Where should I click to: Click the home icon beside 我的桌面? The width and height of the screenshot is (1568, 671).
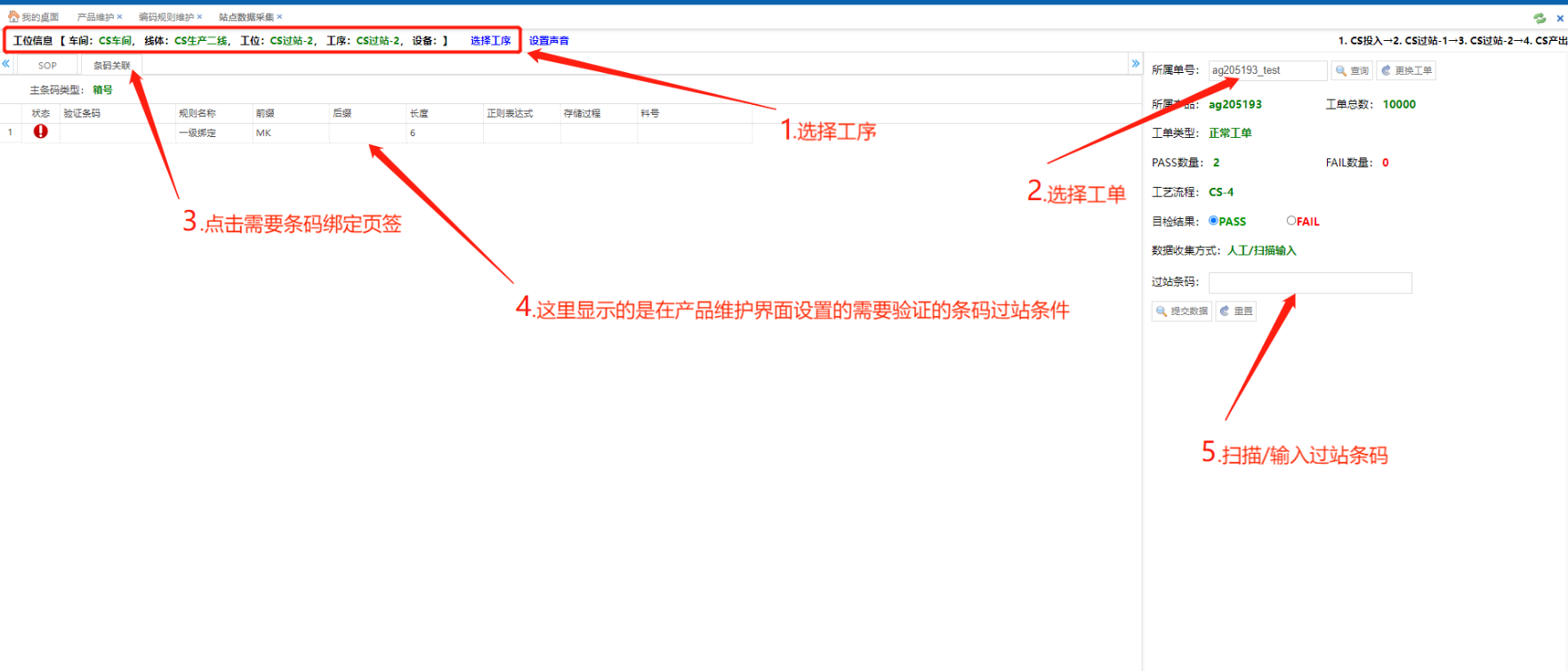(13, 17)
